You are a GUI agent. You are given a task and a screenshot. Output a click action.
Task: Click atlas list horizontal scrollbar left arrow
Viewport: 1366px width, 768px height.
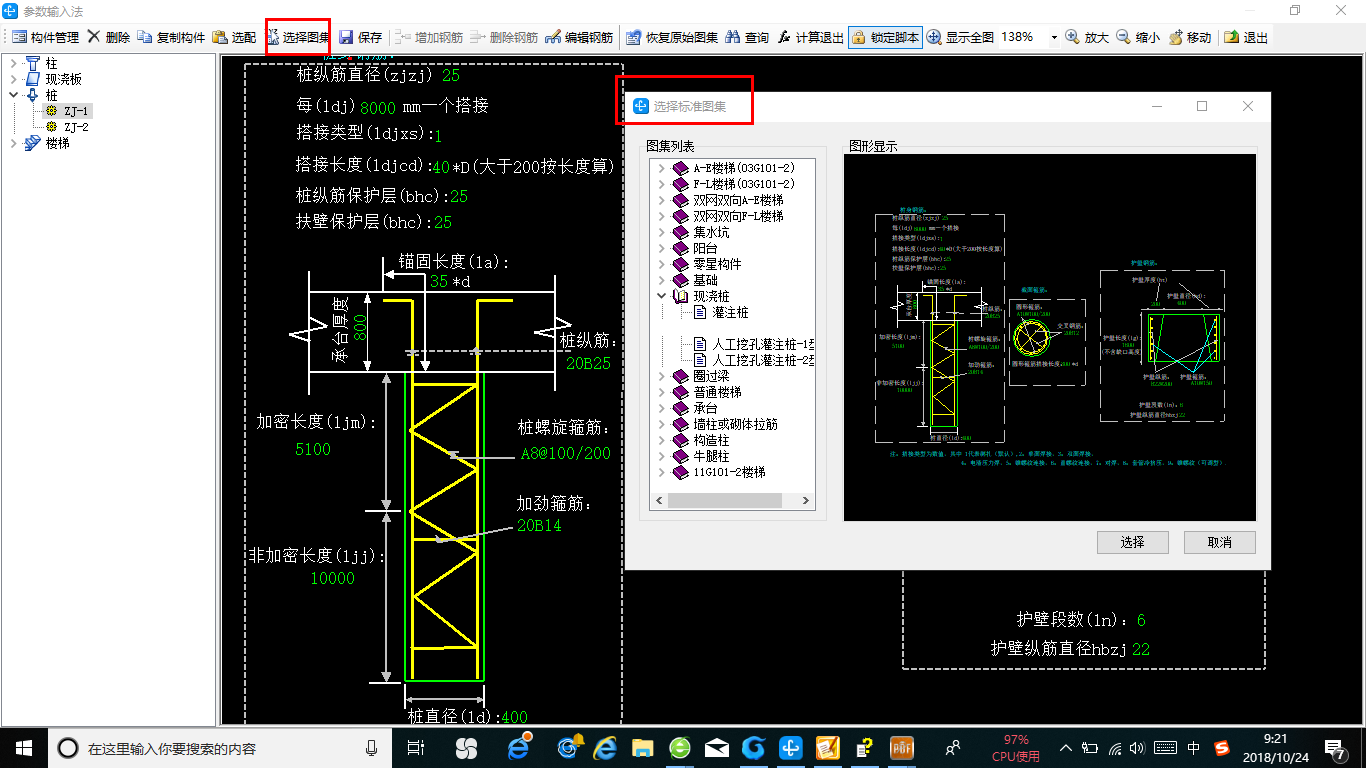659,500
